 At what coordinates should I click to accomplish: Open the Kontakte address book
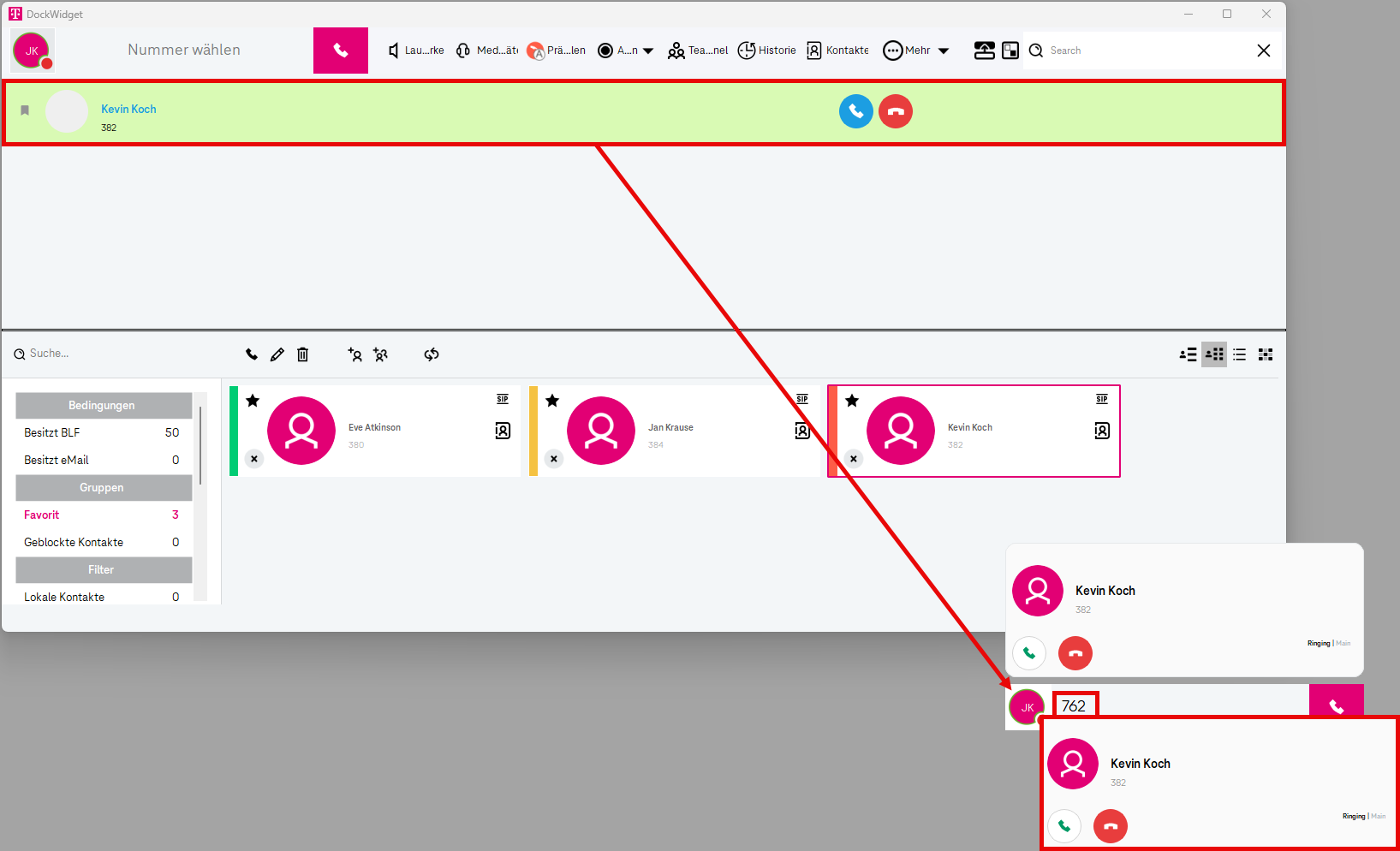(837, 51)
